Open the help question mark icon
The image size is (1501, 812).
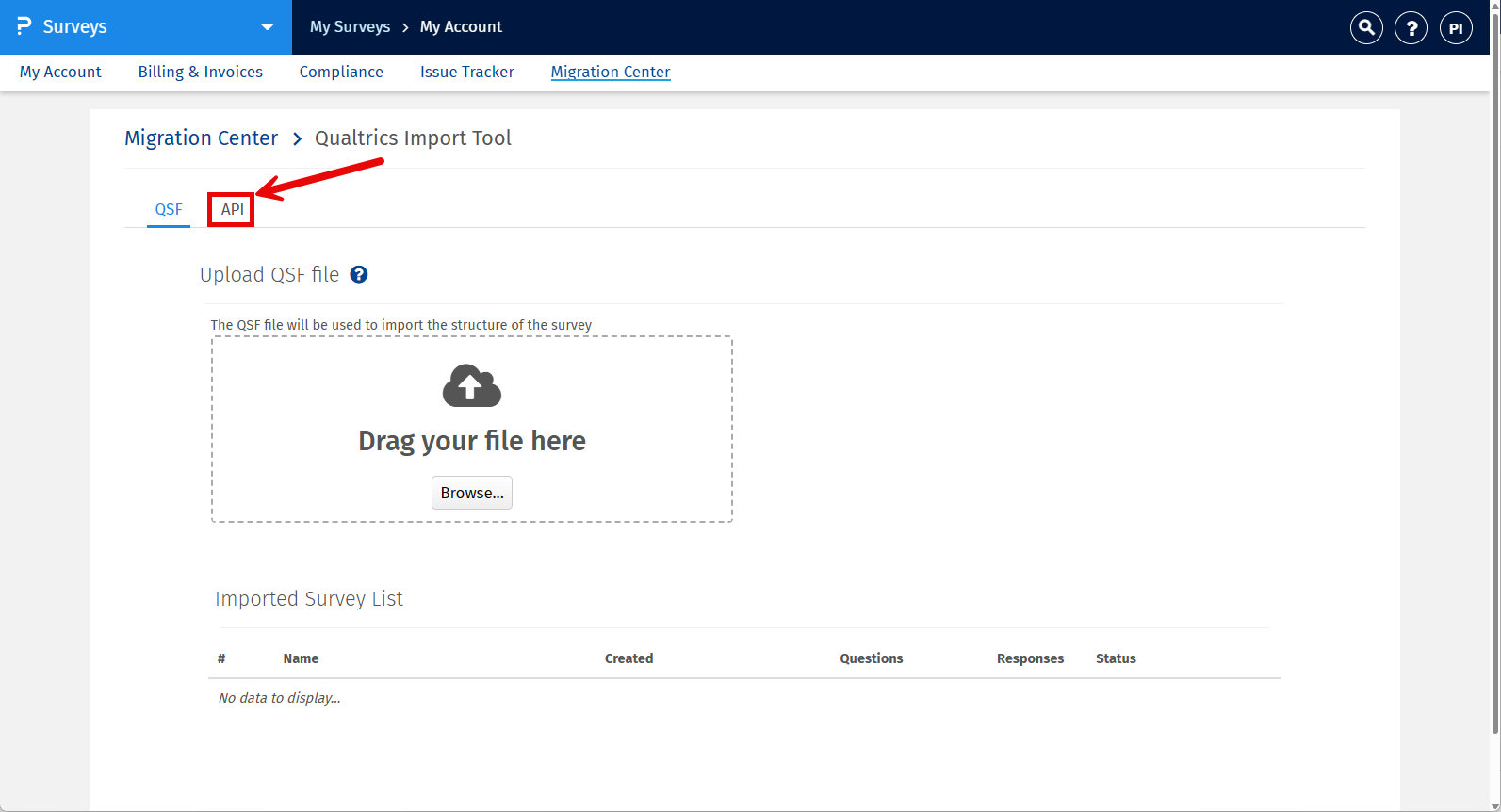[1411, 28]
